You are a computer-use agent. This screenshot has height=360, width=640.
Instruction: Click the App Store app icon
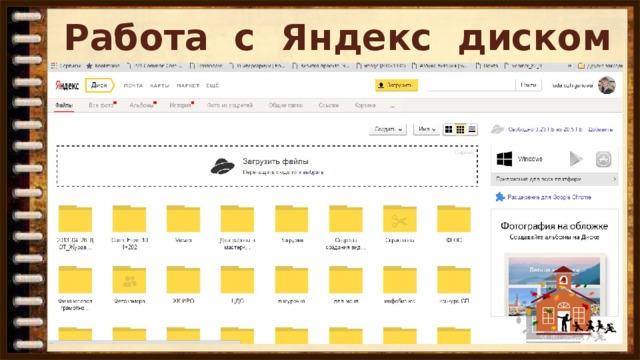(x=603, y=159)
